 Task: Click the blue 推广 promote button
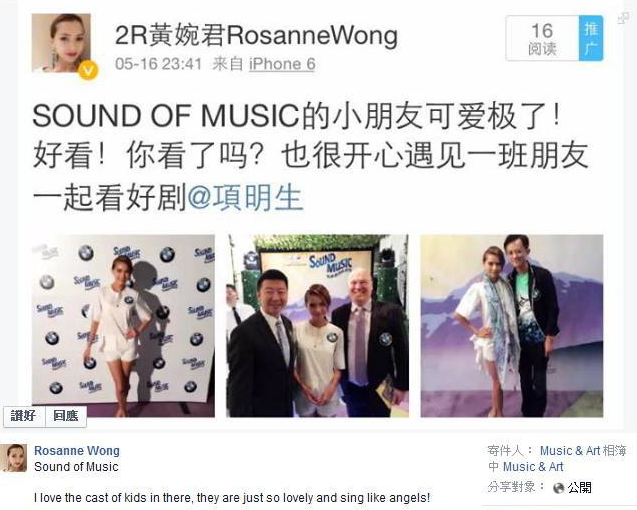coord(591,39)
